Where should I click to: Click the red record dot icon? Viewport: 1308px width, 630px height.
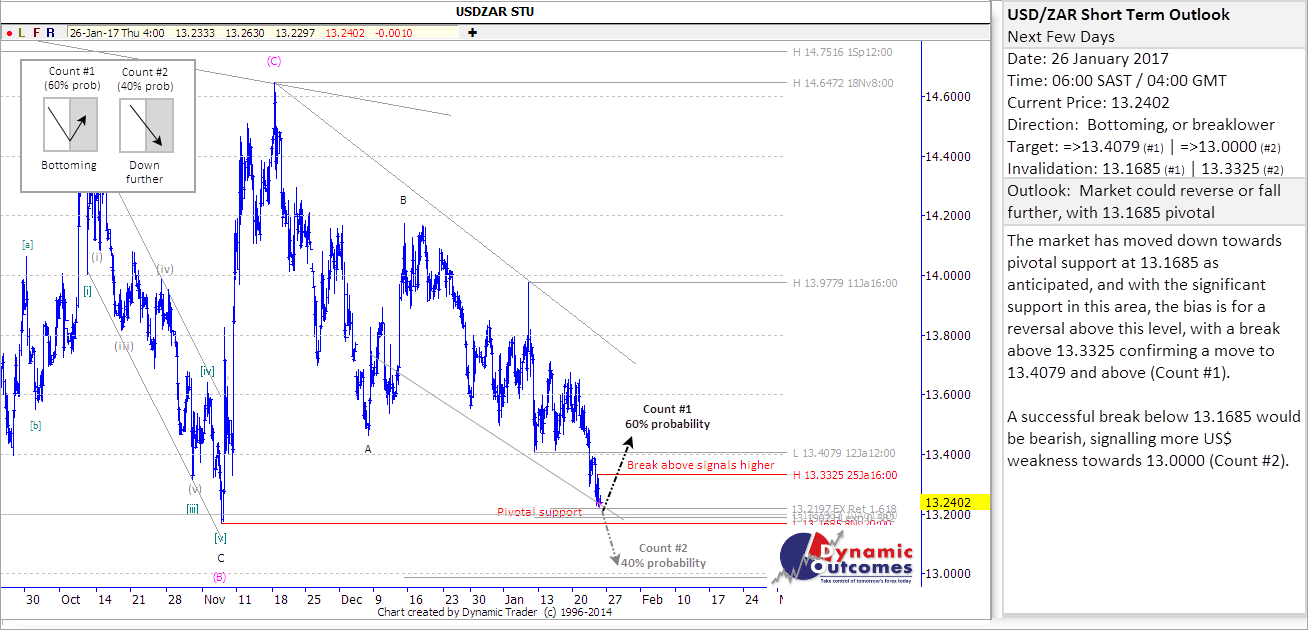[x=8, y=32]
